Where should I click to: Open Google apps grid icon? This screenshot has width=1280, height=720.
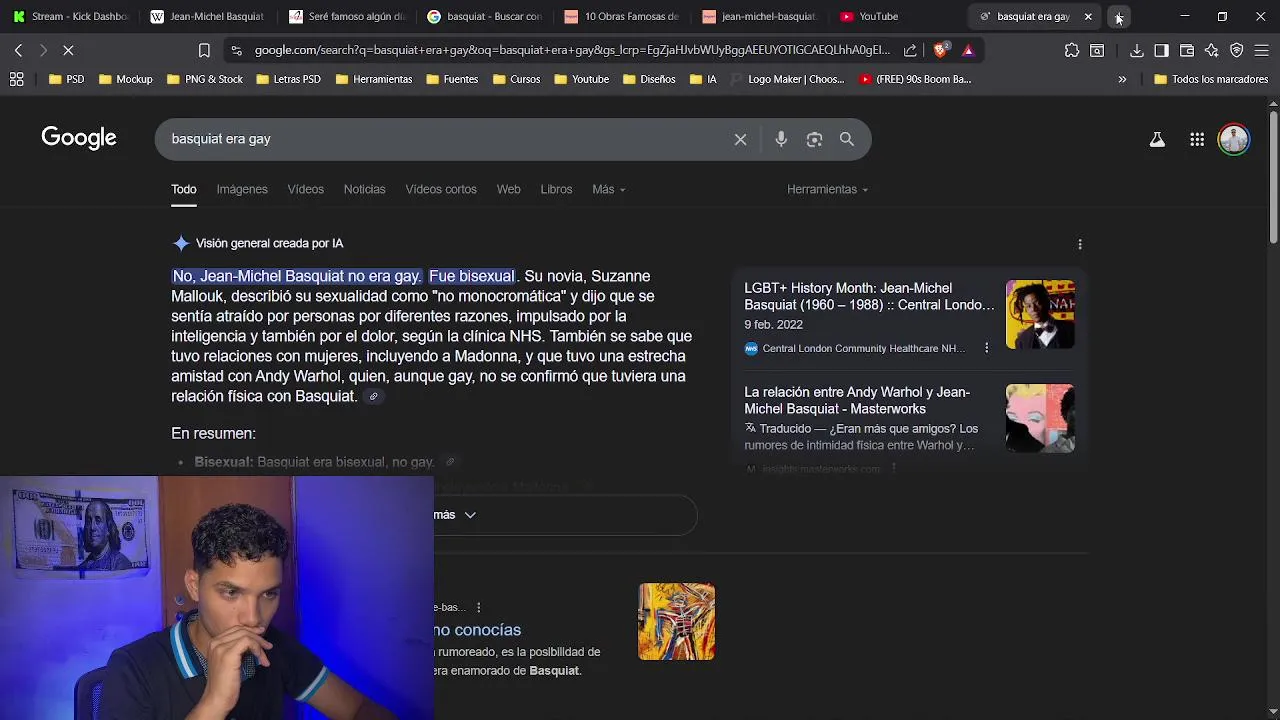click(1197, 140)
